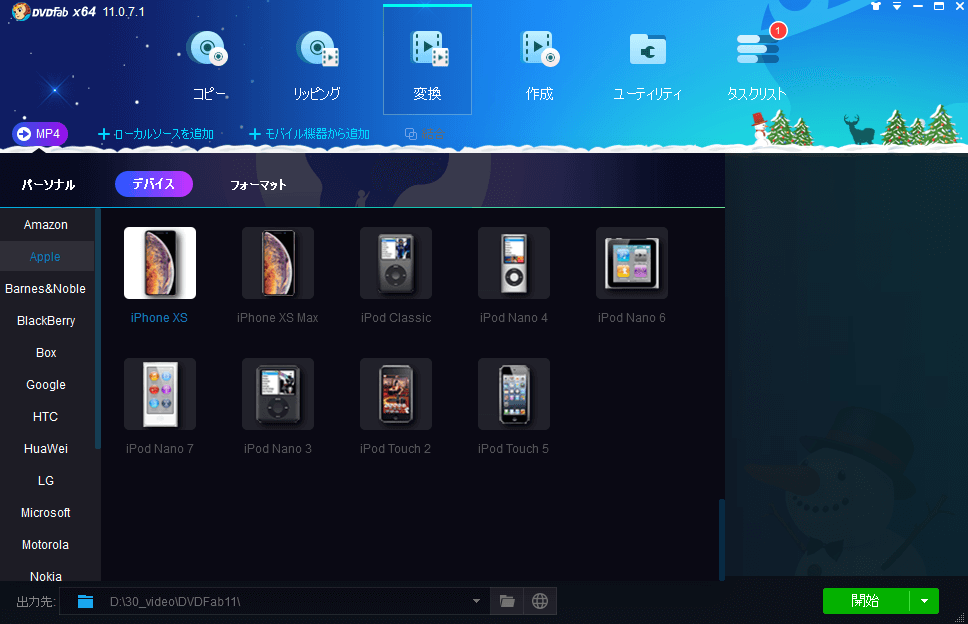Click the output path field D:\30_video\DVDFab11\
This screenshot has width=968, height=624.
(275, 601)
